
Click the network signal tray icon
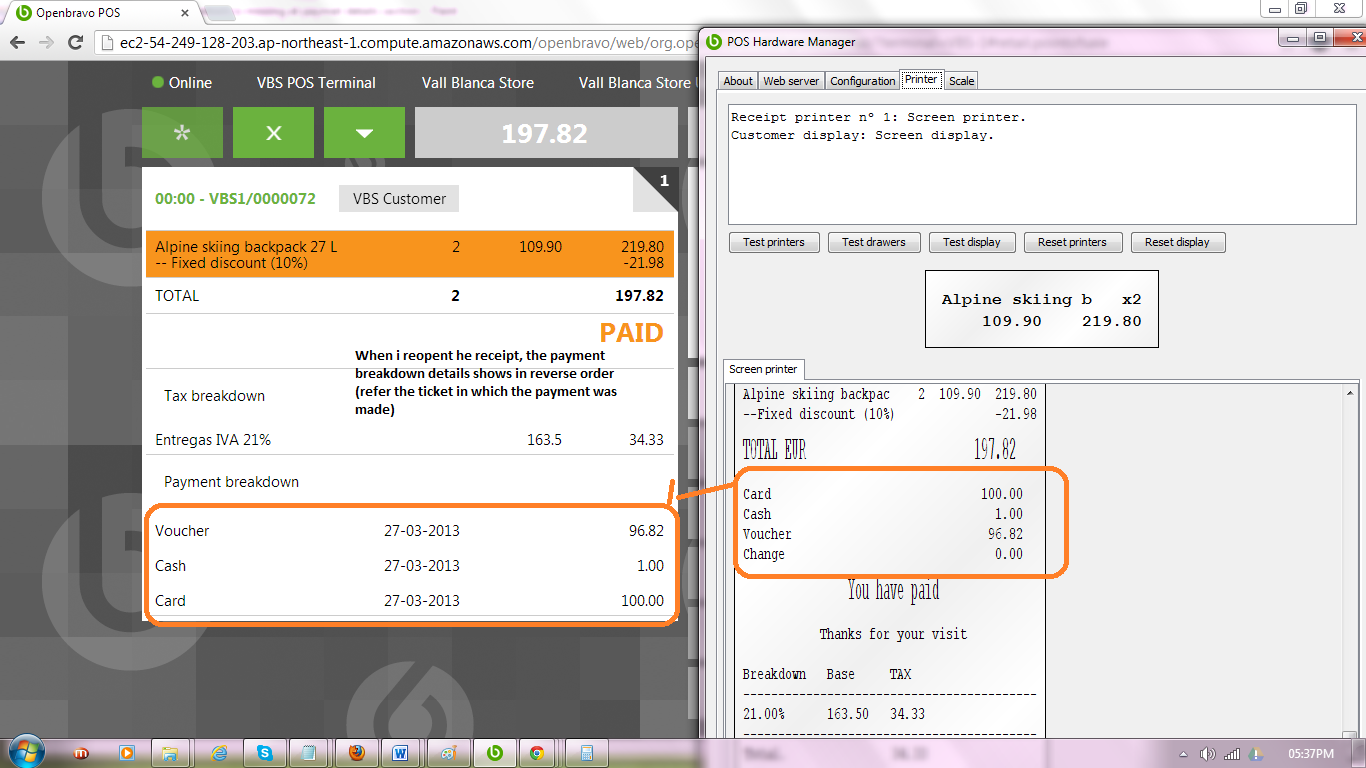tap(1232, 754)
